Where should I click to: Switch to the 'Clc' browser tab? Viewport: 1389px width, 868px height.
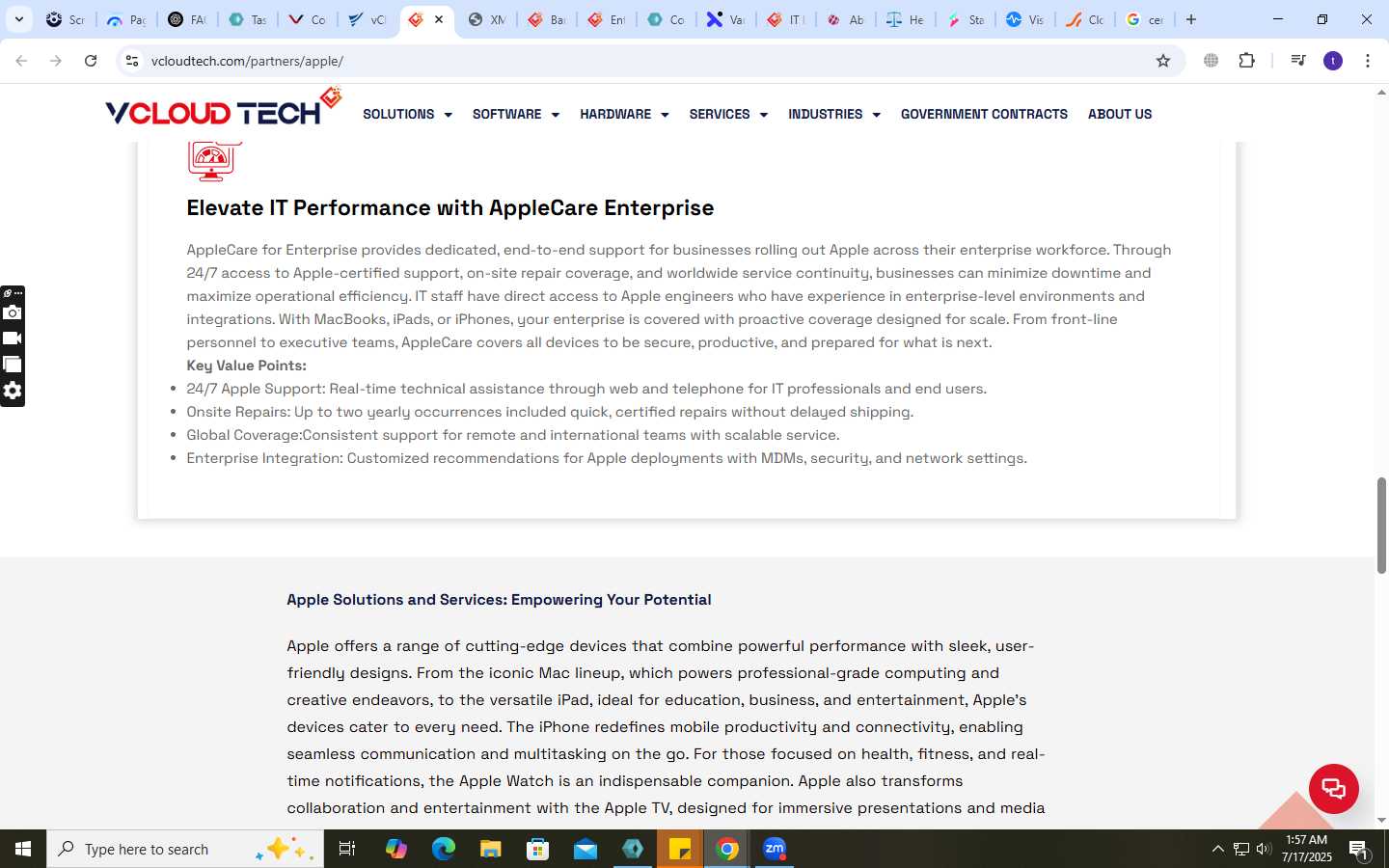tap(1084, 19)
